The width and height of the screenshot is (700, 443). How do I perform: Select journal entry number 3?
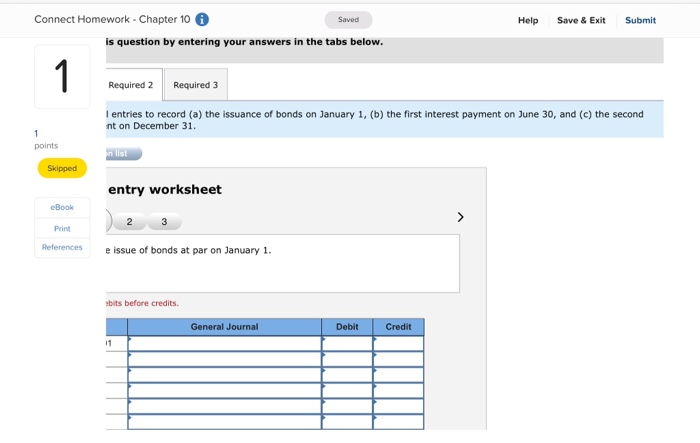(x=164, y=222)
